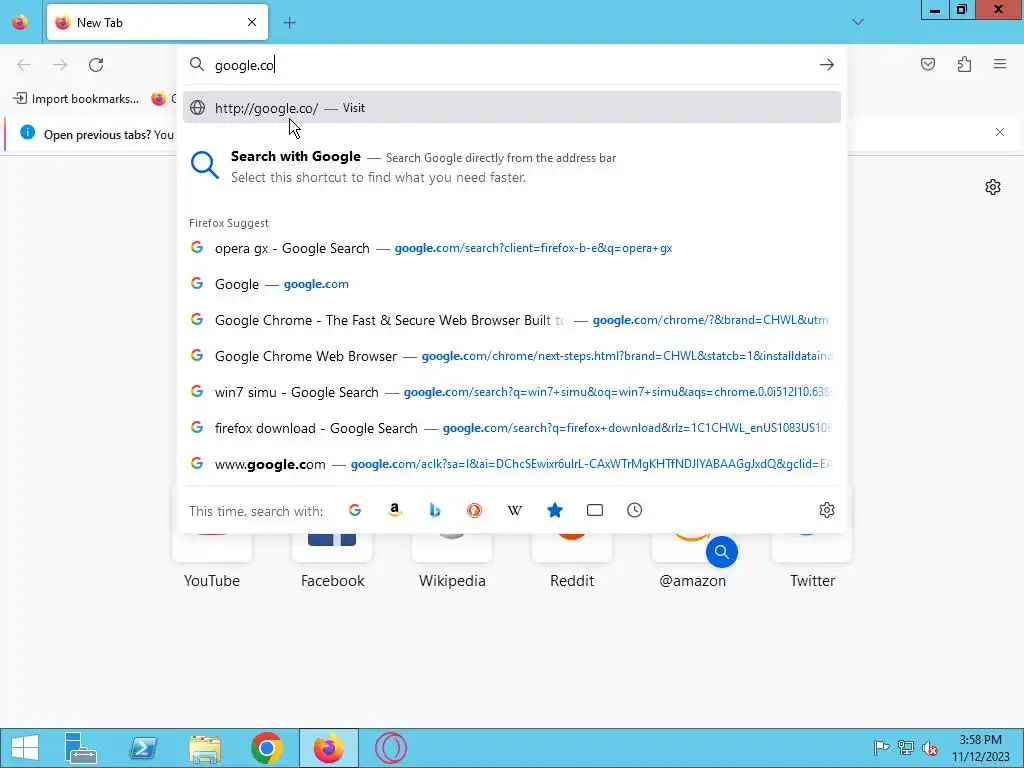This screenshot has width=1024, height=768.
Task: Open the list all tabs chevron
Action: pos(857,22)
